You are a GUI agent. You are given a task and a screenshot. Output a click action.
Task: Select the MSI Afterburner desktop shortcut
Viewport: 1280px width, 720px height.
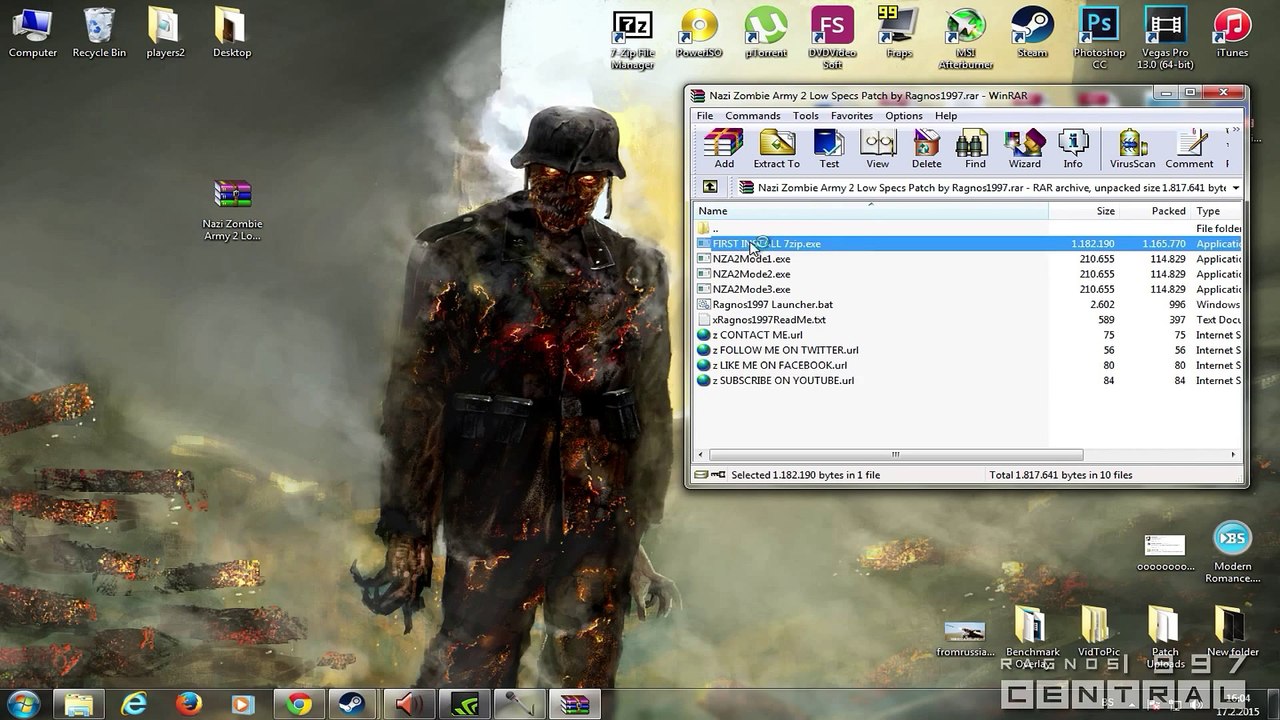[965, 40]
